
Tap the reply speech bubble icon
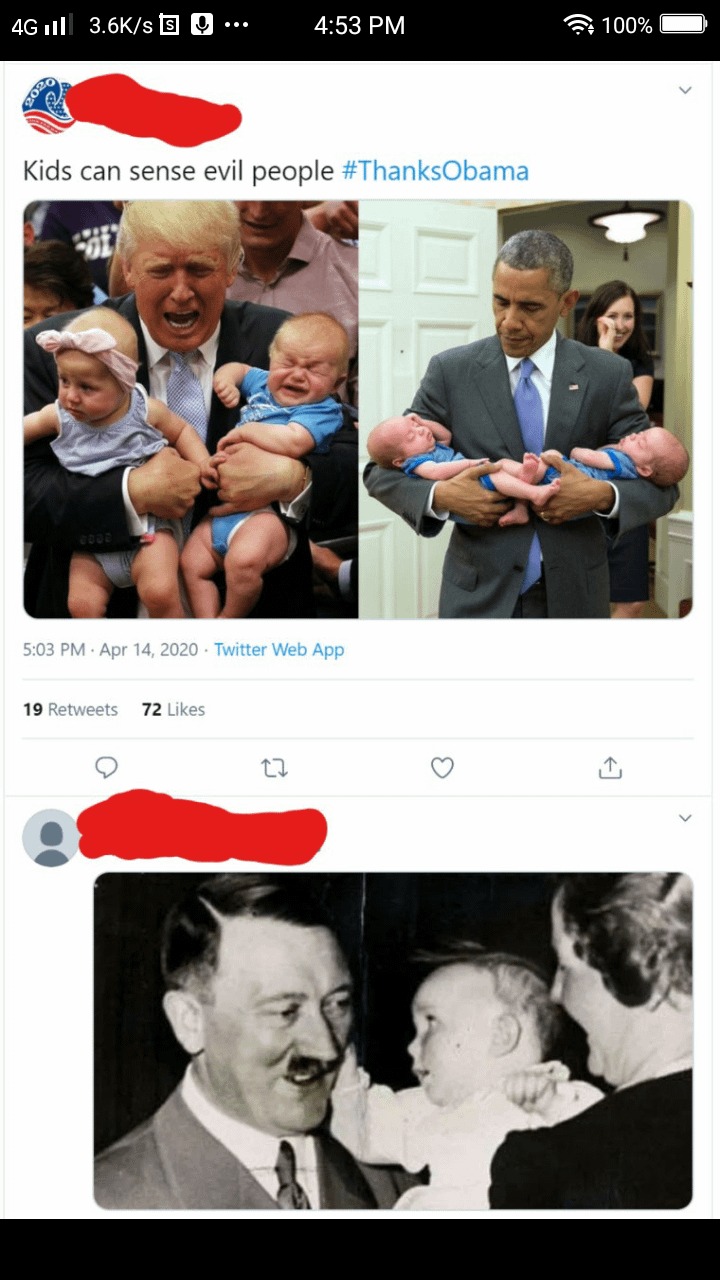coord(106,767)
